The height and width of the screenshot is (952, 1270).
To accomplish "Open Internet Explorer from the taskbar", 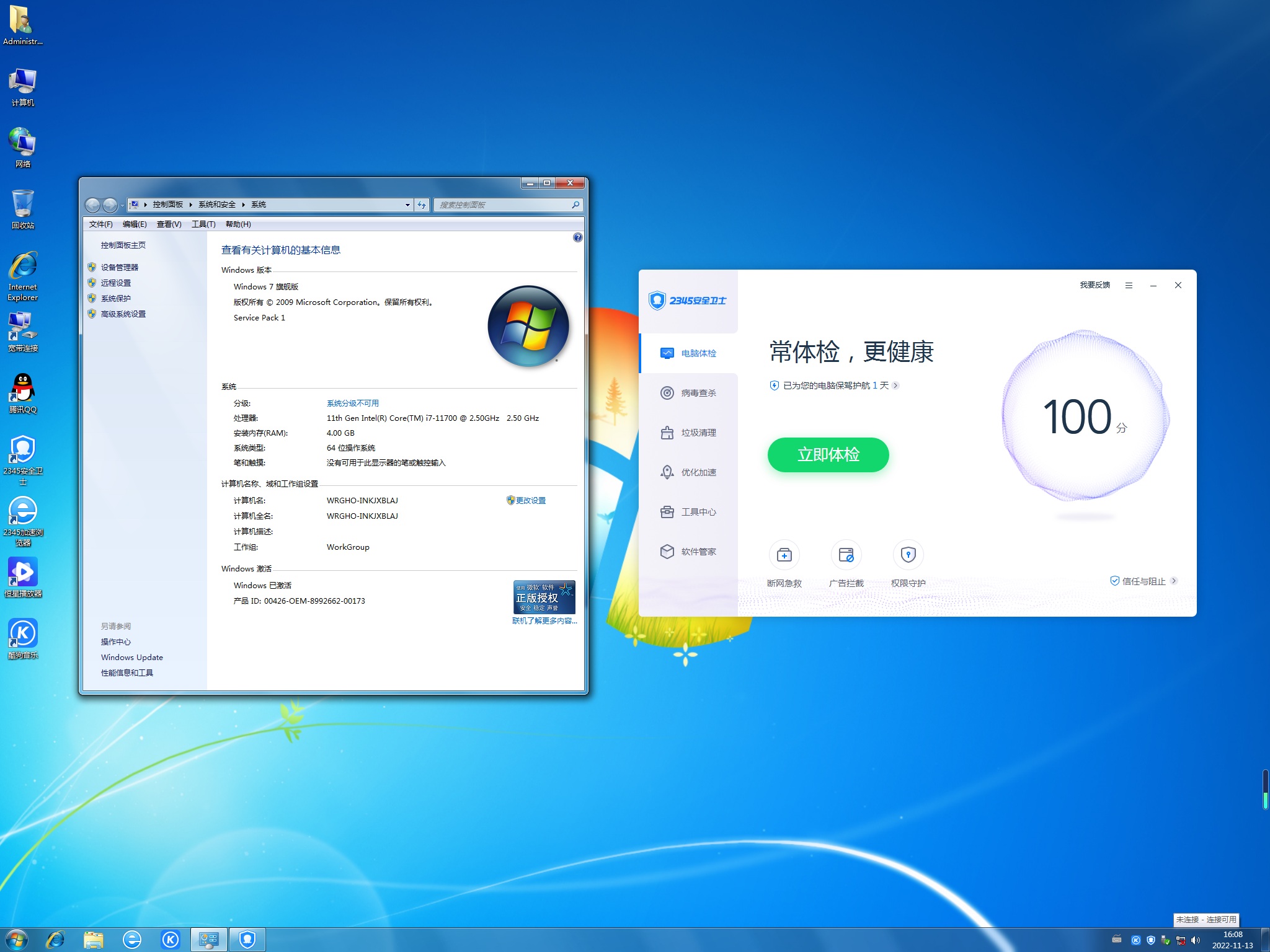I will coord(55,940).
